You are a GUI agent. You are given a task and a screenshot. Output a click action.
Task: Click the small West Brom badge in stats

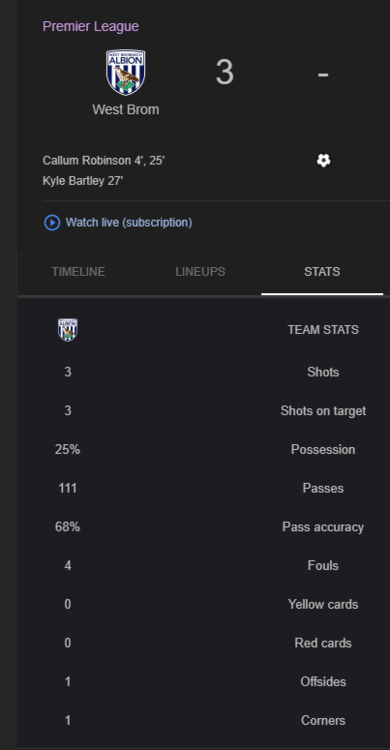tap(67, 330)
